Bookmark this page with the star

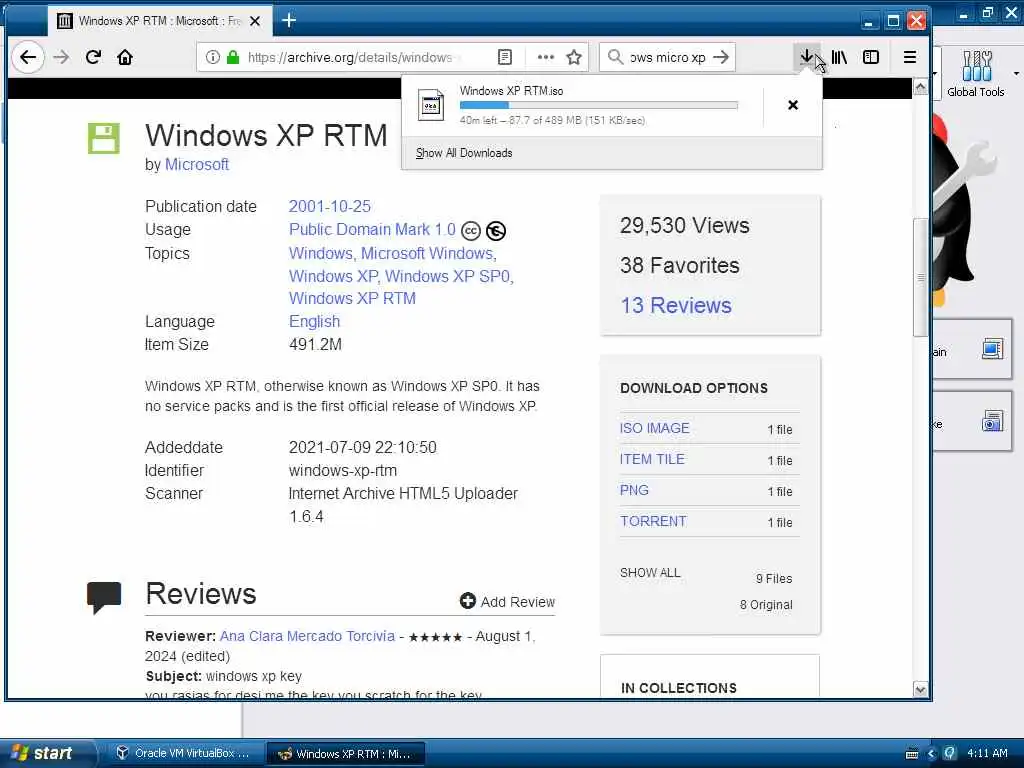pos(574,57)
